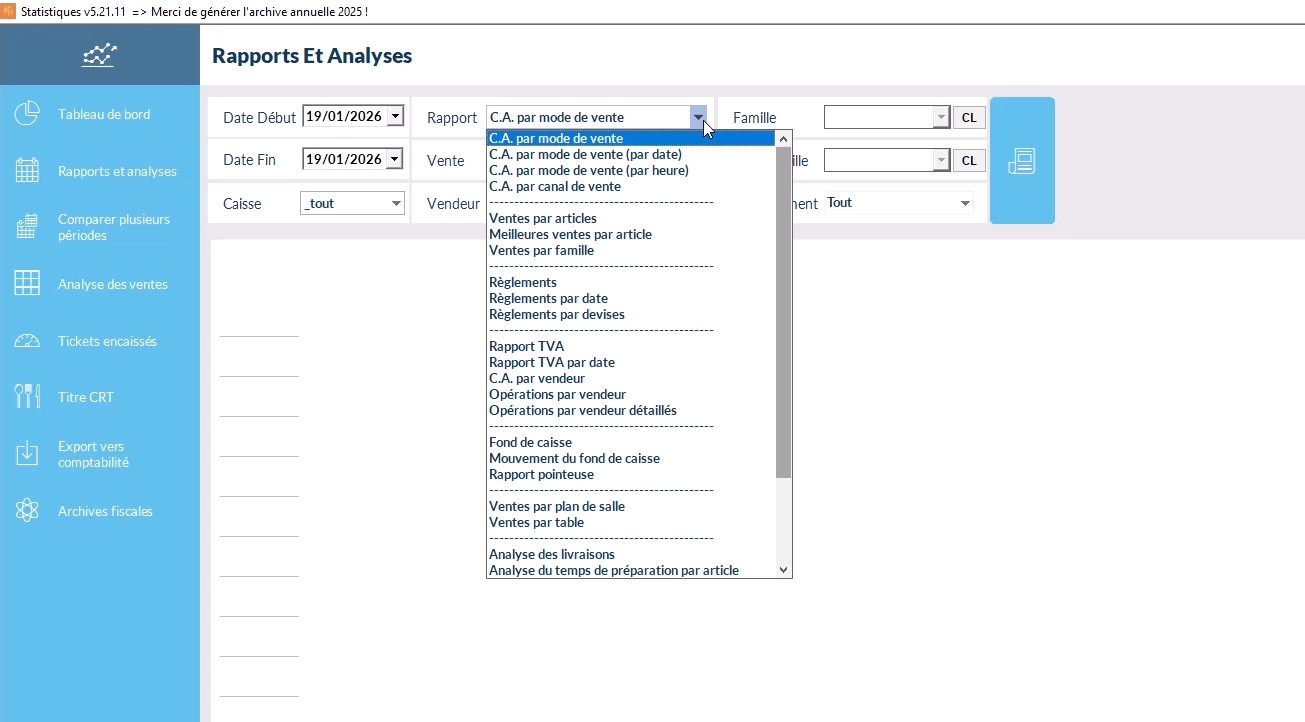Click the Tableau de bord pie chart icon
This screenshot has height=722, width=1305.
[x=27, y=114]
